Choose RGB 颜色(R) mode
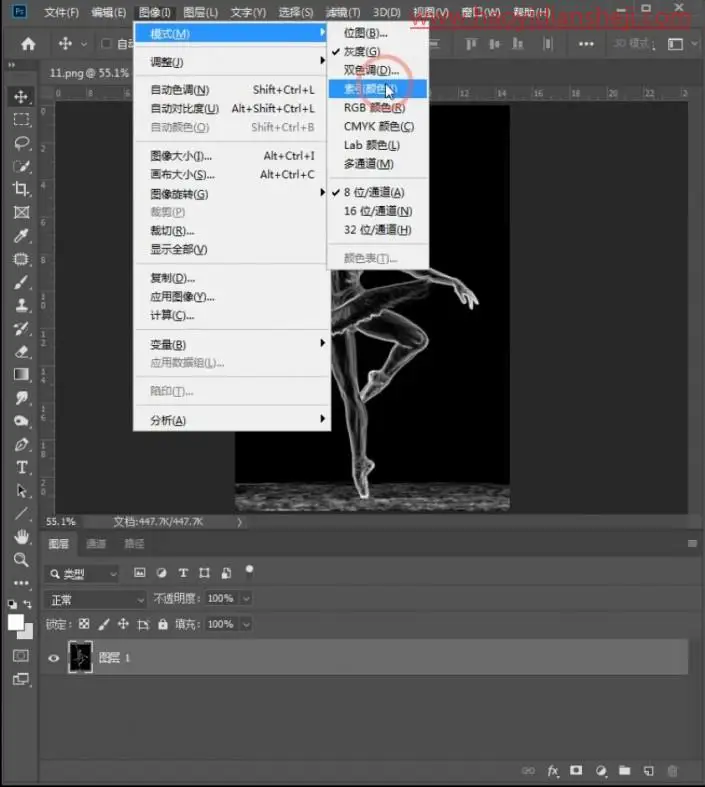 click(378, 108)
